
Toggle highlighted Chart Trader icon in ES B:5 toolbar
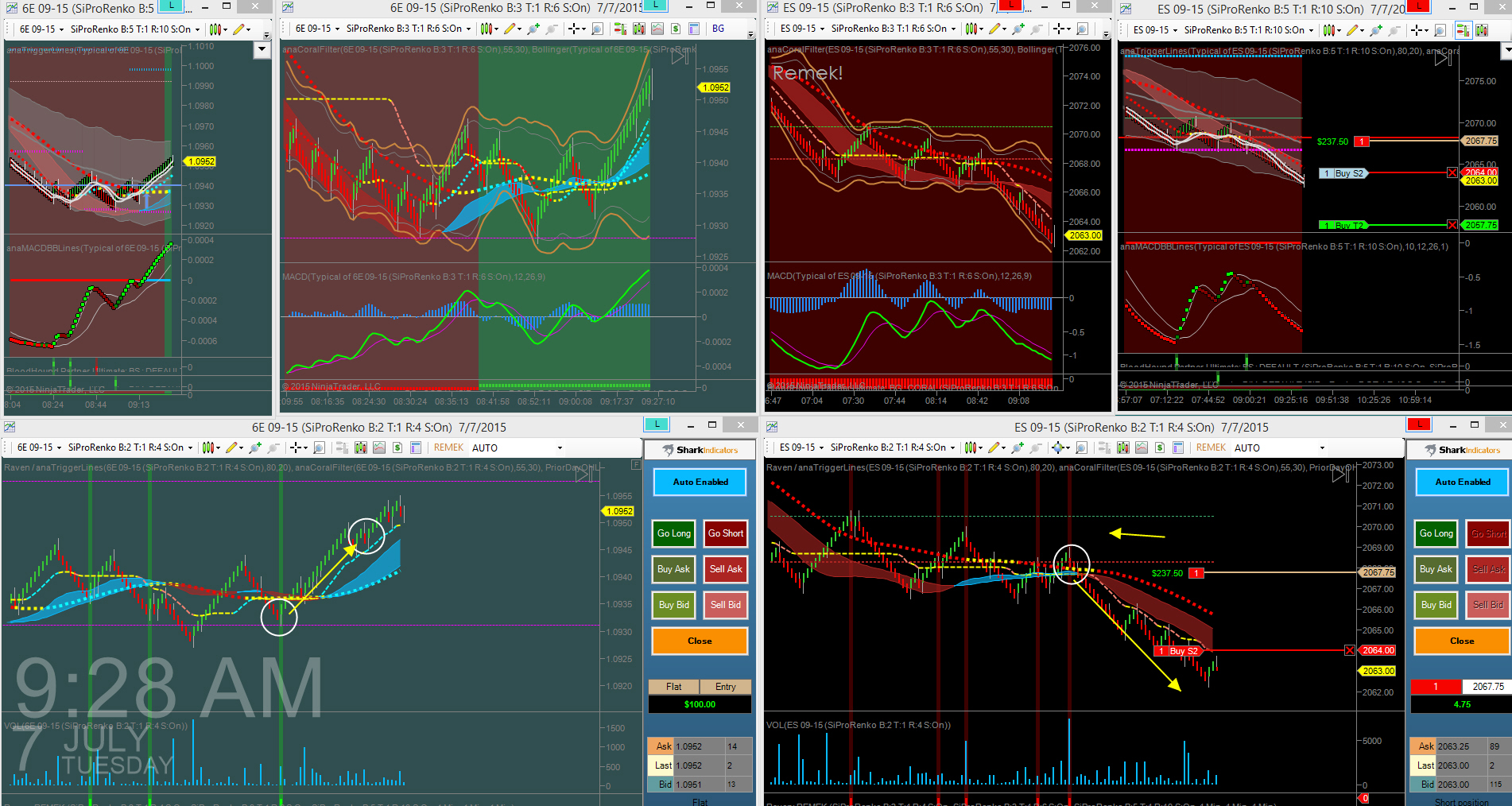pos(1463,30)
